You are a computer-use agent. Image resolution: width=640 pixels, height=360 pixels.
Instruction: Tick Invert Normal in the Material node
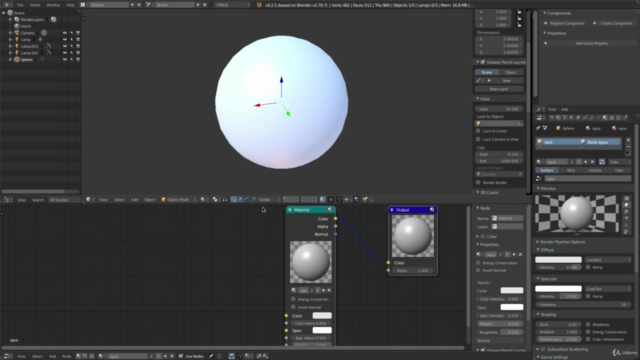(x=293, y=307)
